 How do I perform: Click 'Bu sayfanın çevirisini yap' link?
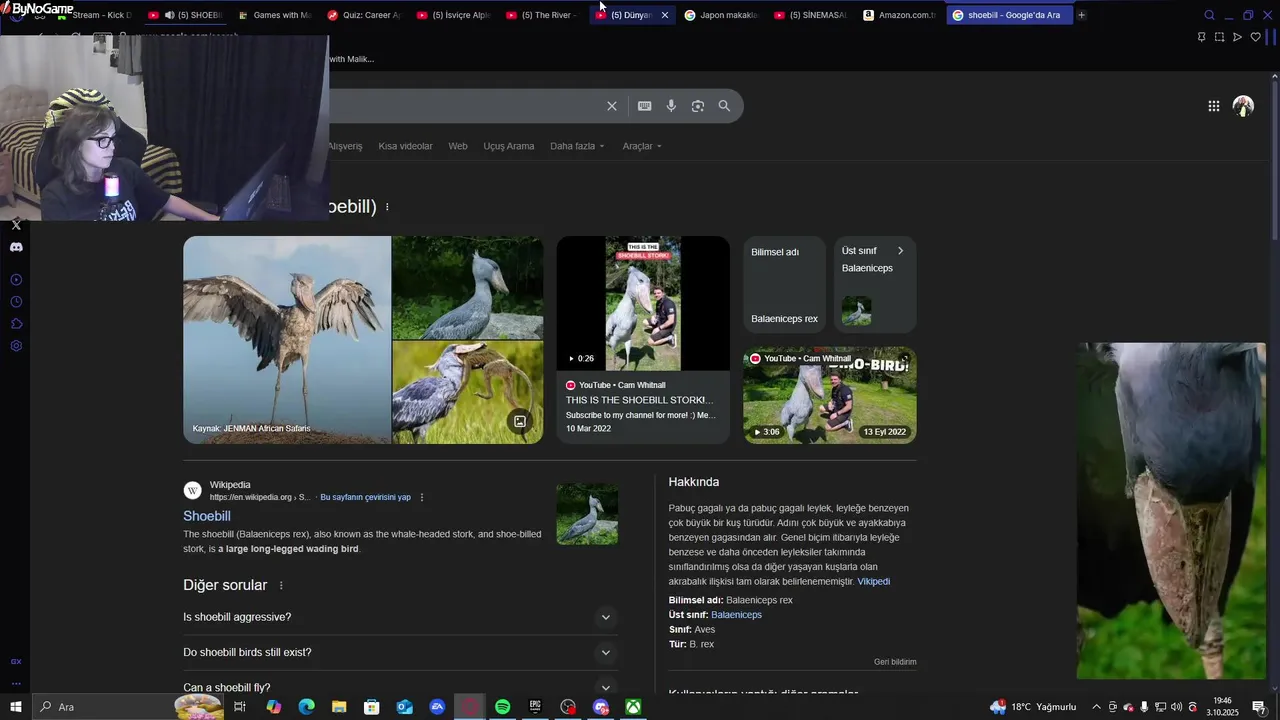pos(365,497)
